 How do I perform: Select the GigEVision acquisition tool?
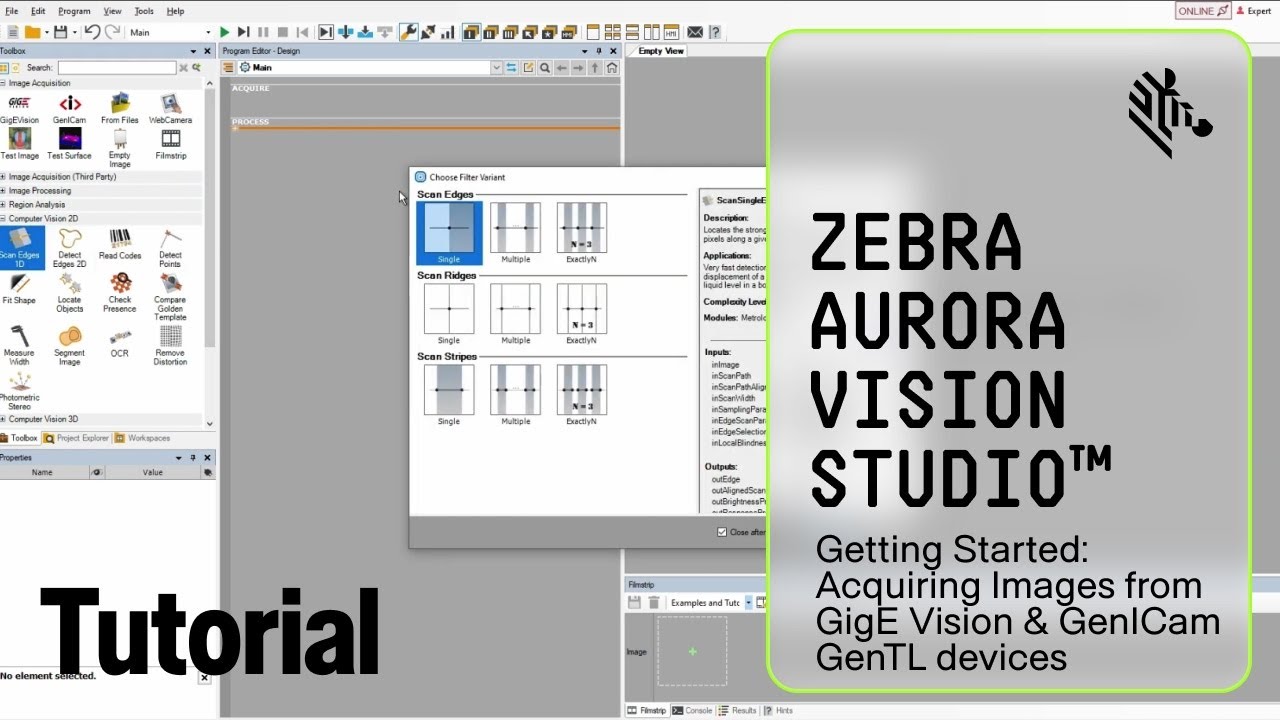click(19, 108)
